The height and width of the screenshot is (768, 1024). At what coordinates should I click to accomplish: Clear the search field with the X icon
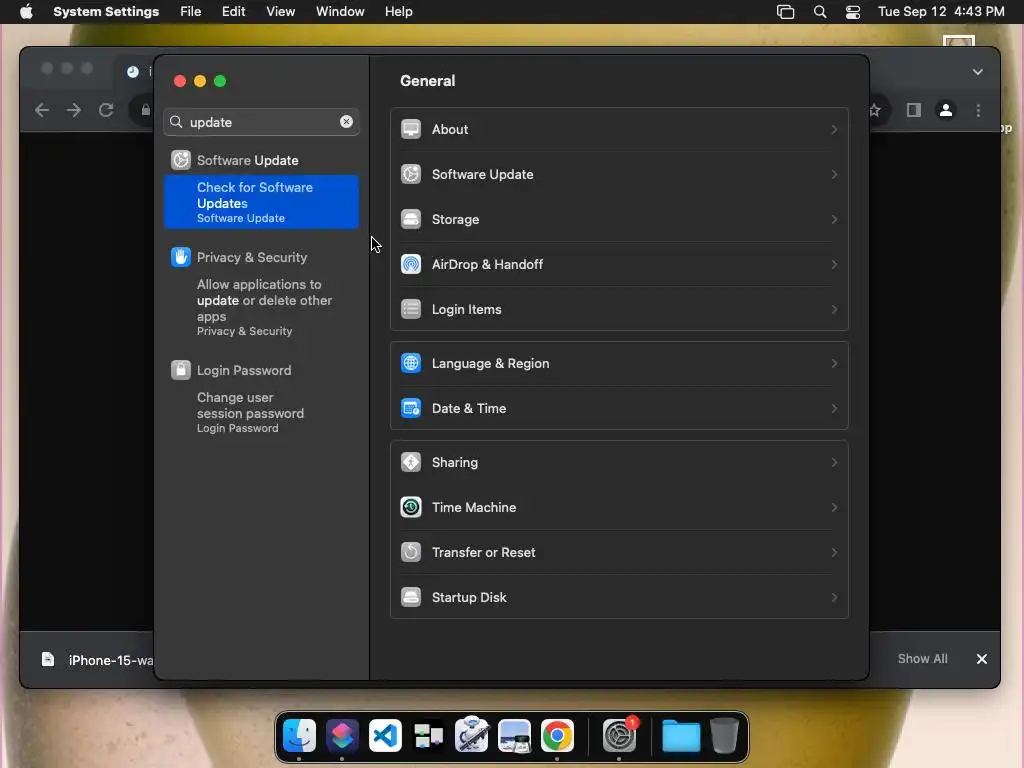(346, 121)
